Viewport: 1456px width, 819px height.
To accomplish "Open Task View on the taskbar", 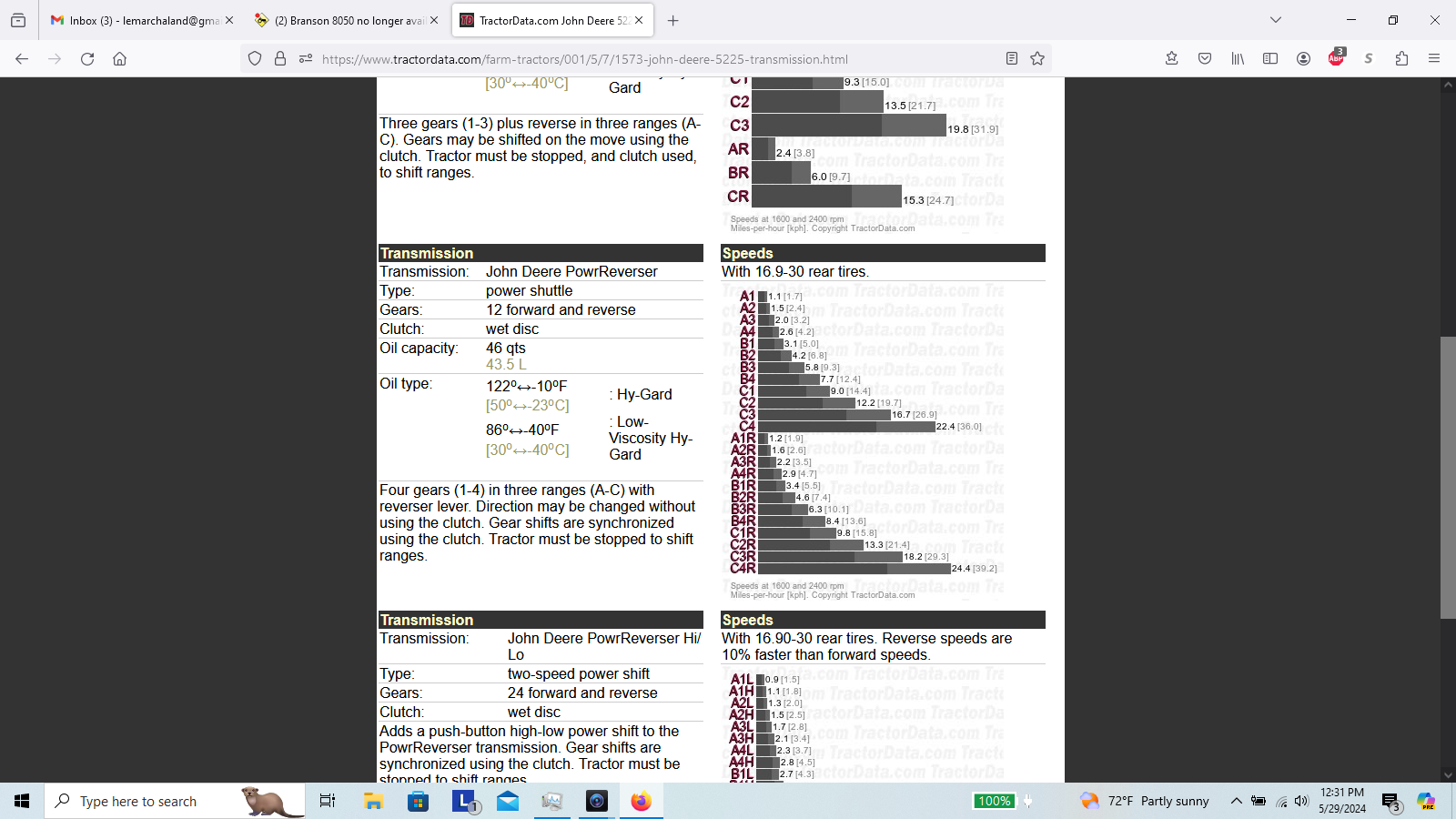I will tap(328, 801).
